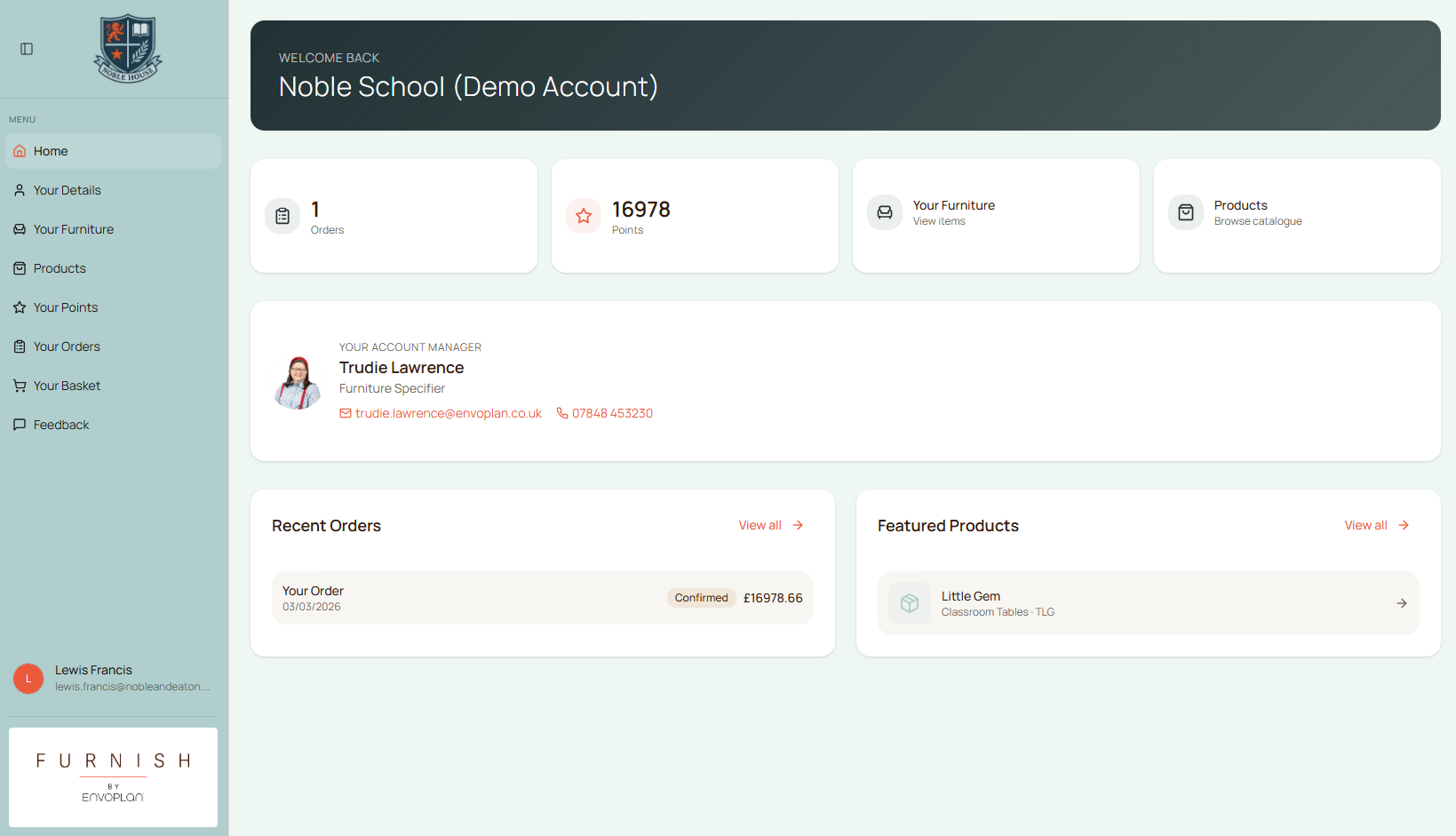
Task: Open the Your Furniture View items card
Action: coord(996,216)
